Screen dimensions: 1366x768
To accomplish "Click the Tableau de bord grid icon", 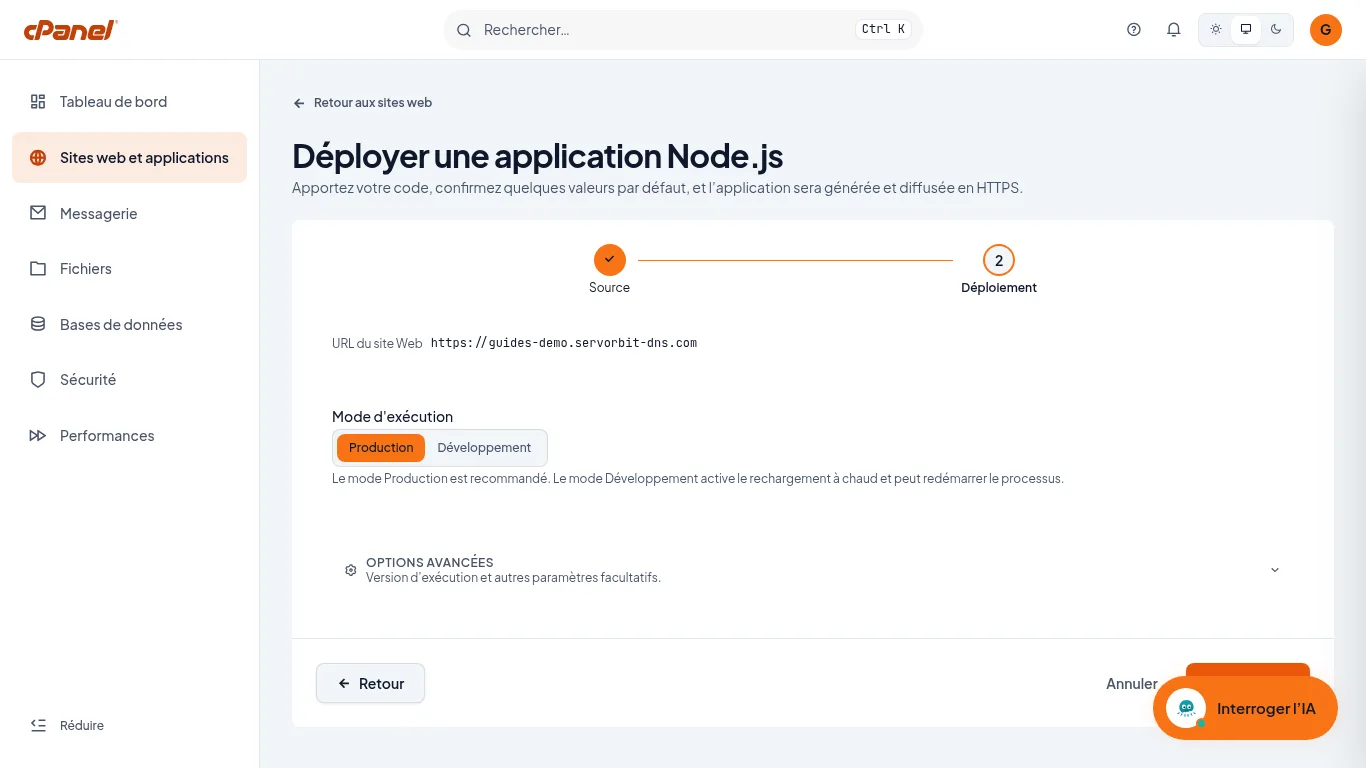I will pyautogui.click(x=38, y=101).
